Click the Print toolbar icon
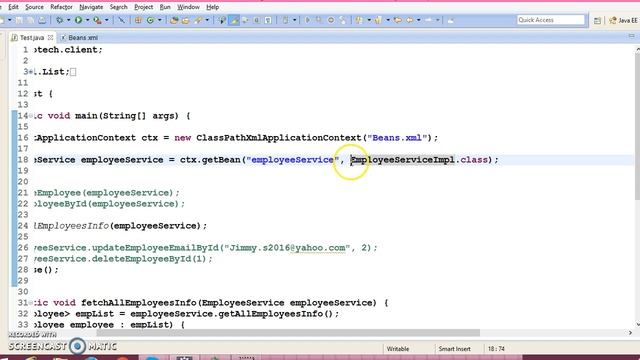Screen dimensions: 640x360 (x=42, y=20)
